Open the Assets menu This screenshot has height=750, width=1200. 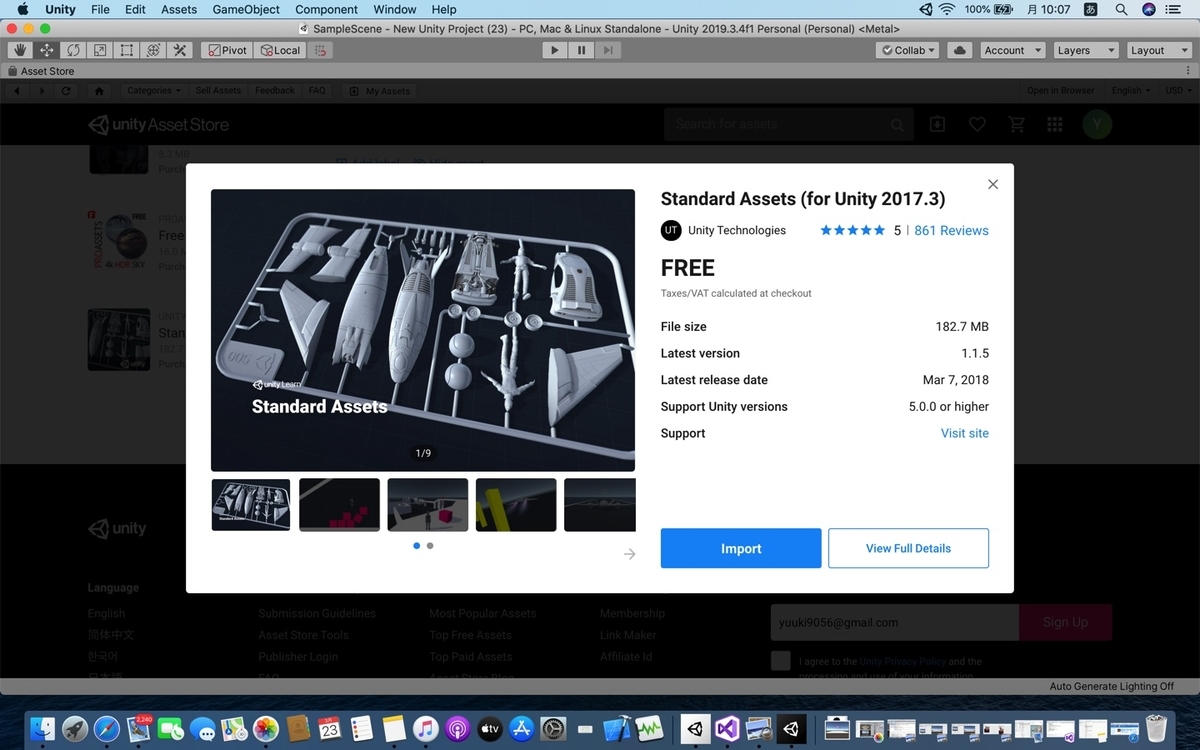tap(179, 9)
